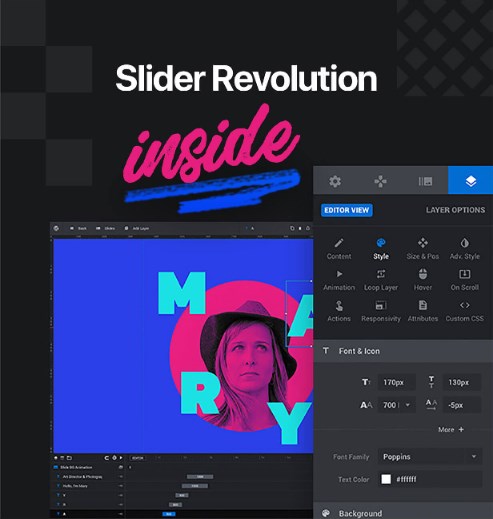Viewport: 493px width, 519px height.
Task: Open the Poppins font family dropdown
Action: 430,457
